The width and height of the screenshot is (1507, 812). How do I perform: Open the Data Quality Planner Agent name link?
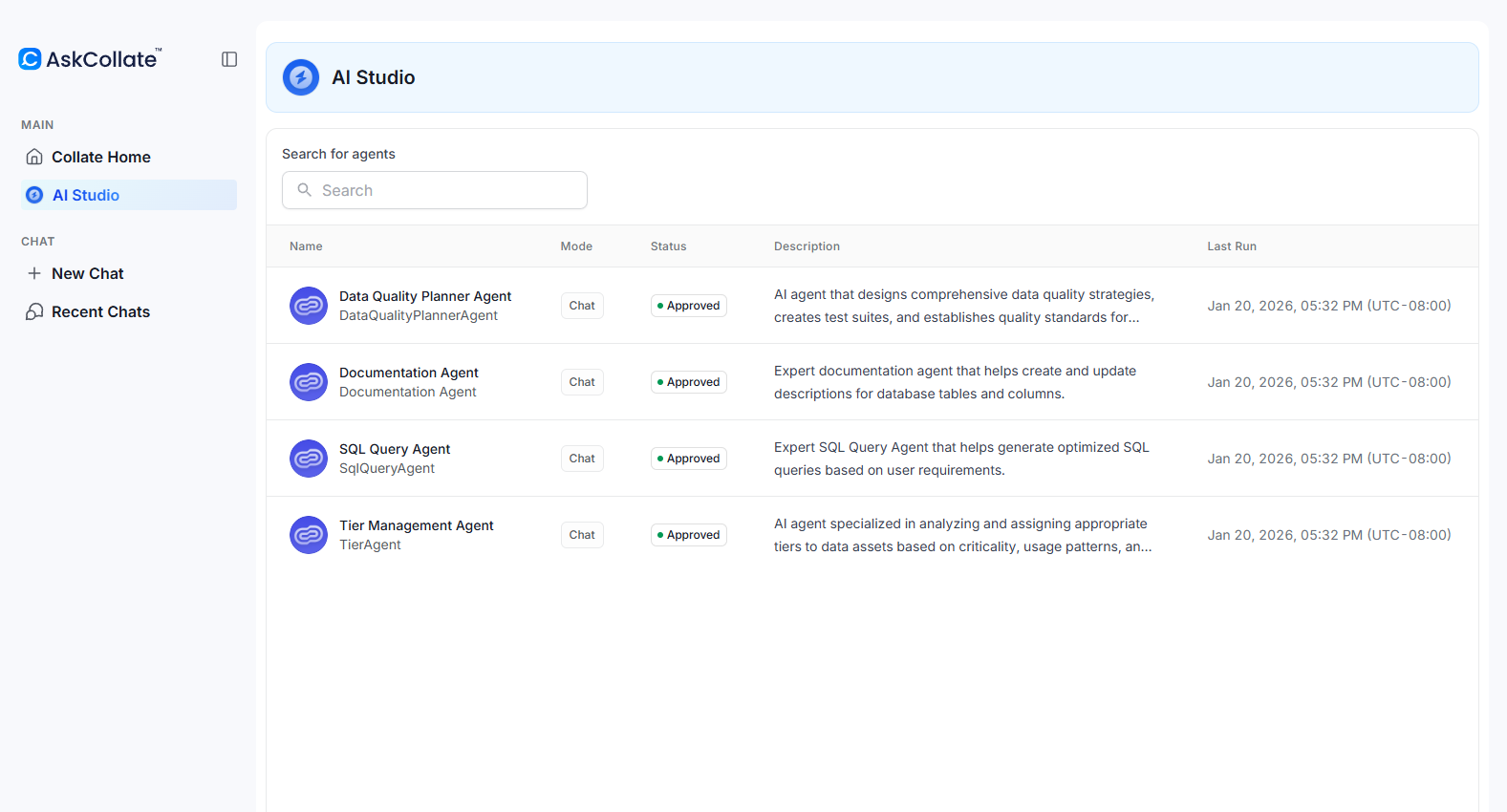pos(425,296)
